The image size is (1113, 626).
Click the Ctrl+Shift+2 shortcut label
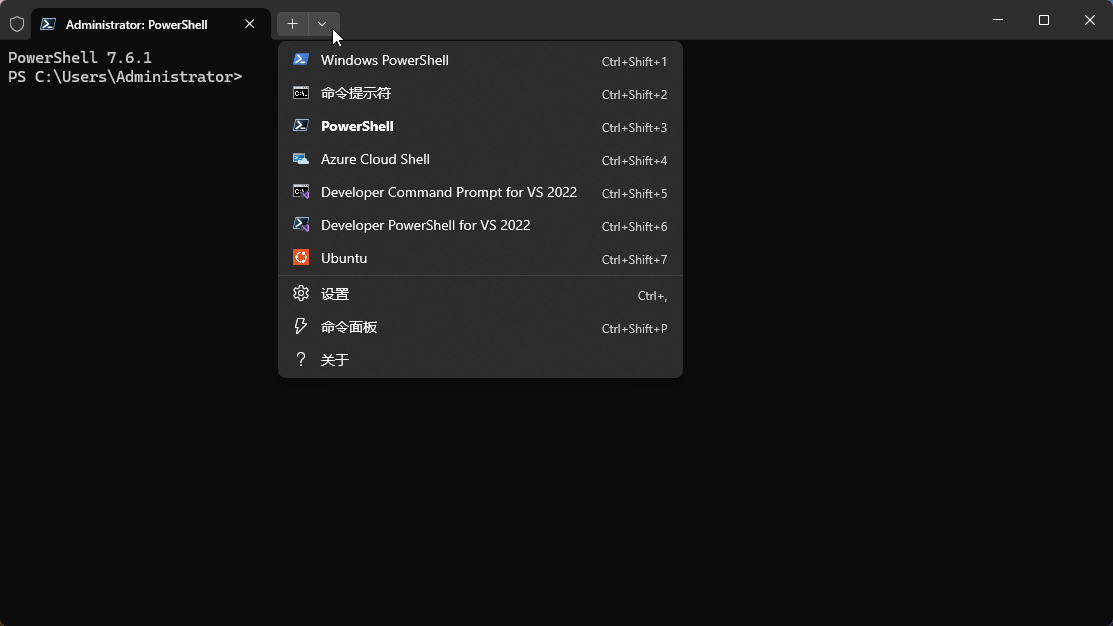point(634,94)
